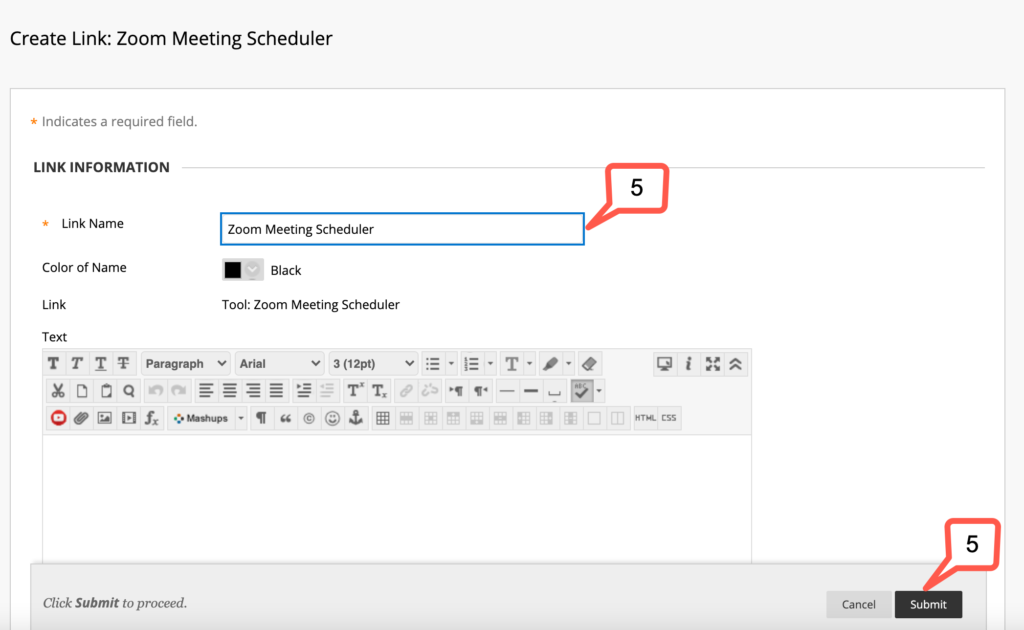Apply superscript formatting
The width and height of the screenshot is (1024, 630).
point(355,391)
